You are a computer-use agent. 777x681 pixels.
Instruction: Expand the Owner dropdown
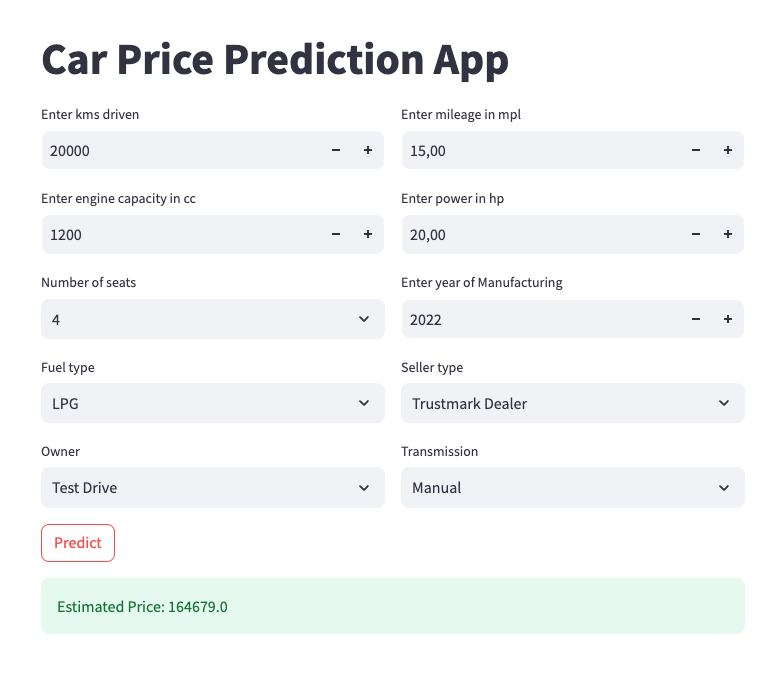click(212, 488)
